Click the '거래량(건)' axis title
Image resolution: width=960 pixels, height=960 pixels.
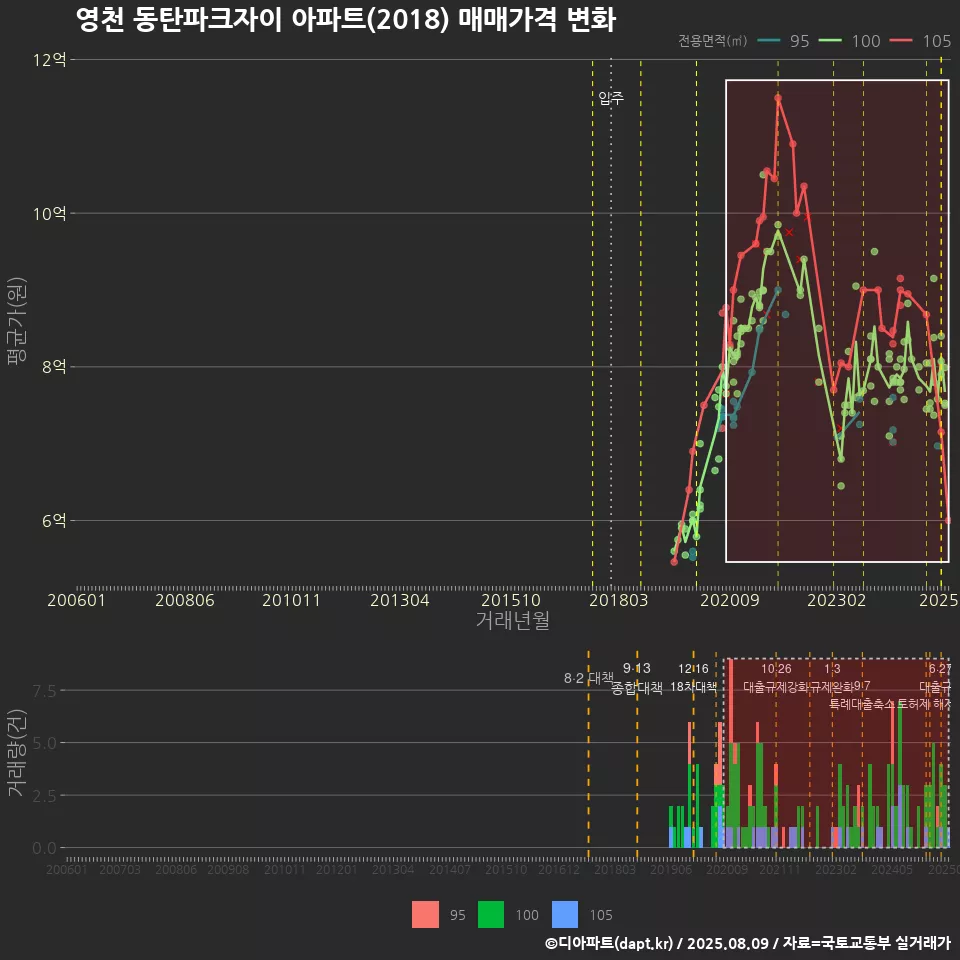[17, 753]
